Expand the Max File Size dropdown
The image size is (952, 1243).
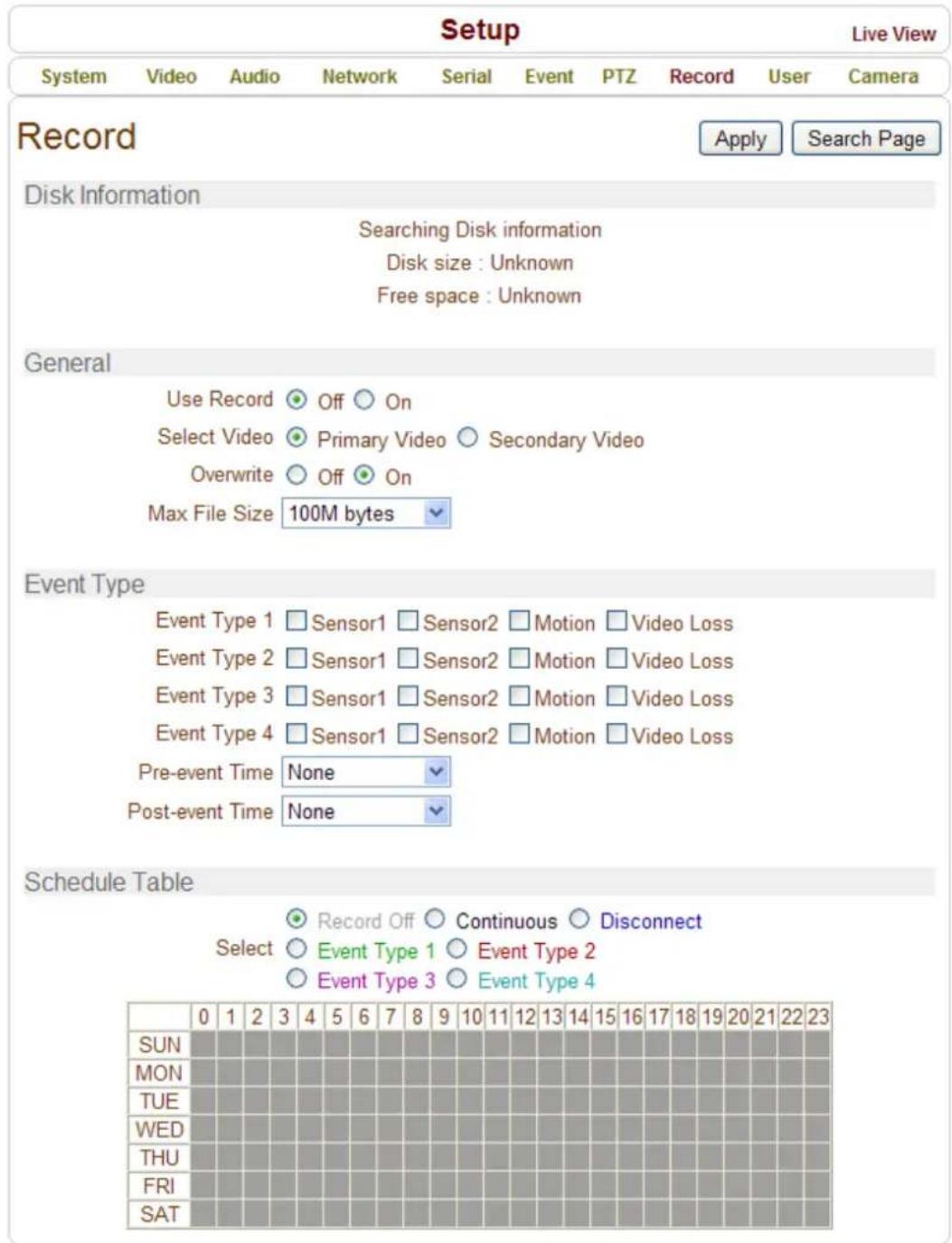point(366,513)
